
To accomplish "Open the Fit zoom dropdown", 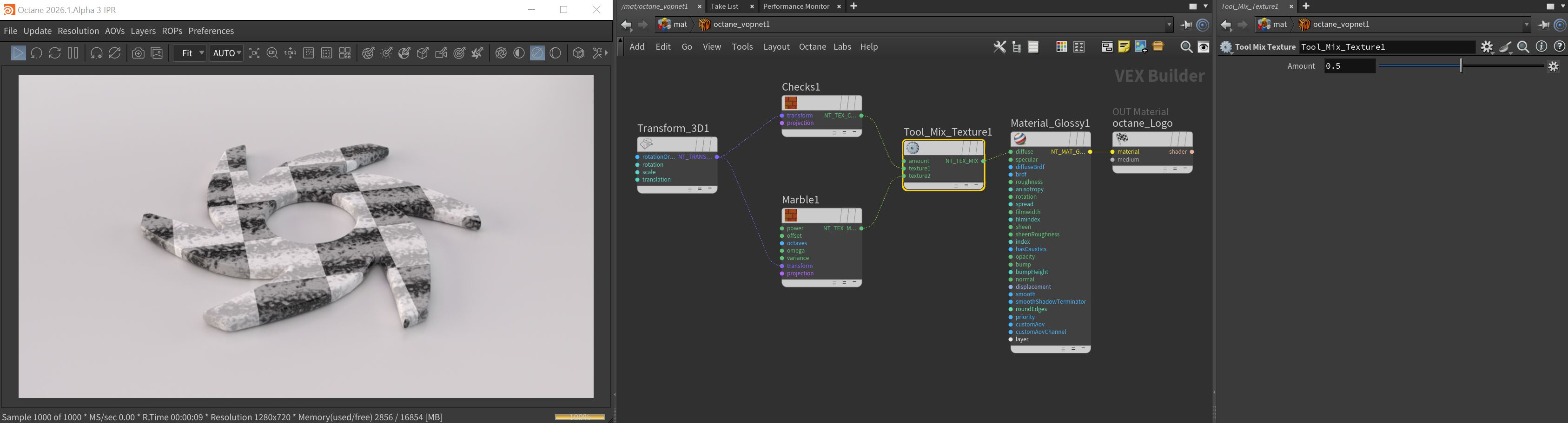I will click(x=190, y=53).
